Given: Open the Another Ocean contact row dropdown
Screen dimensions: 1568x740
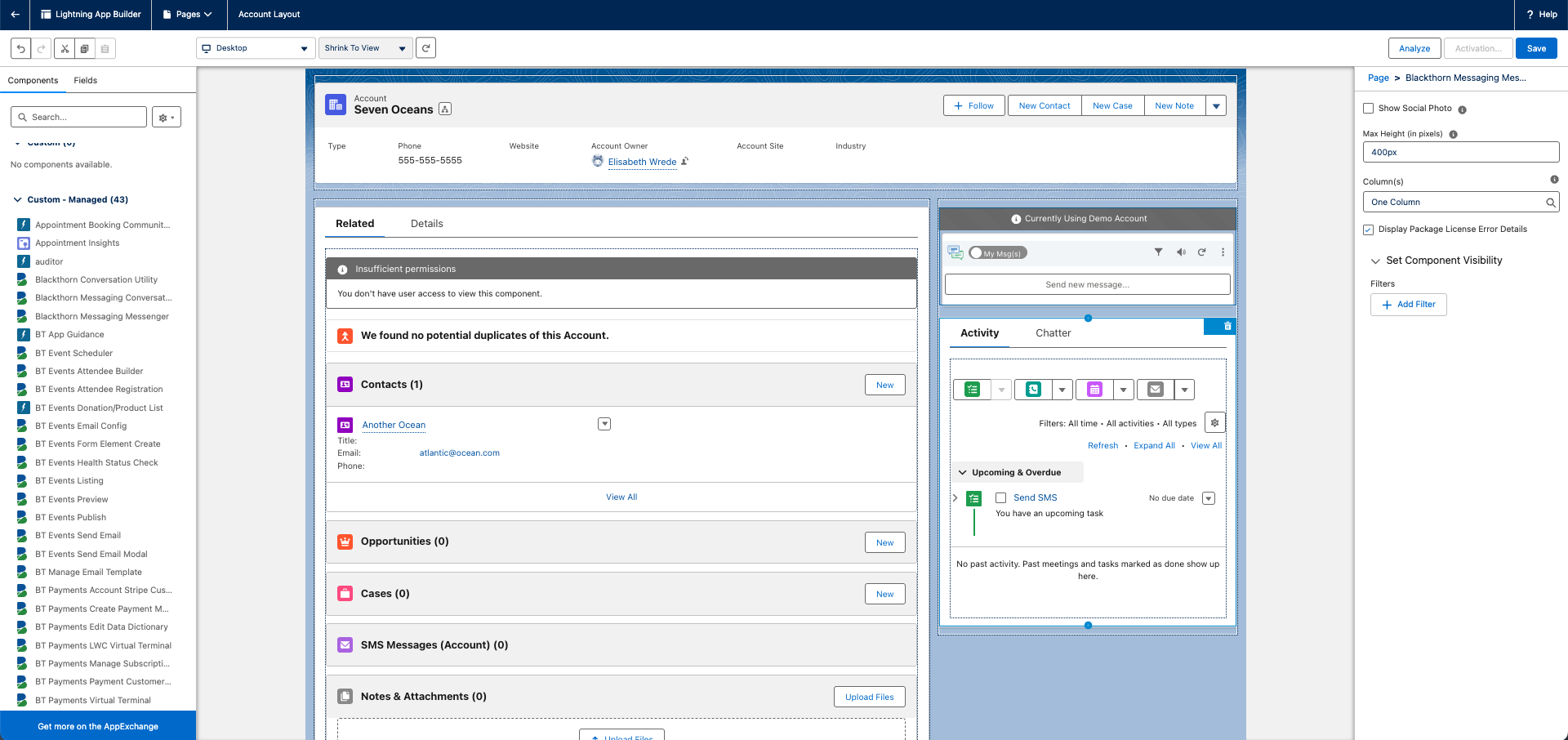Looking at the screenshot, I should 604,424.
